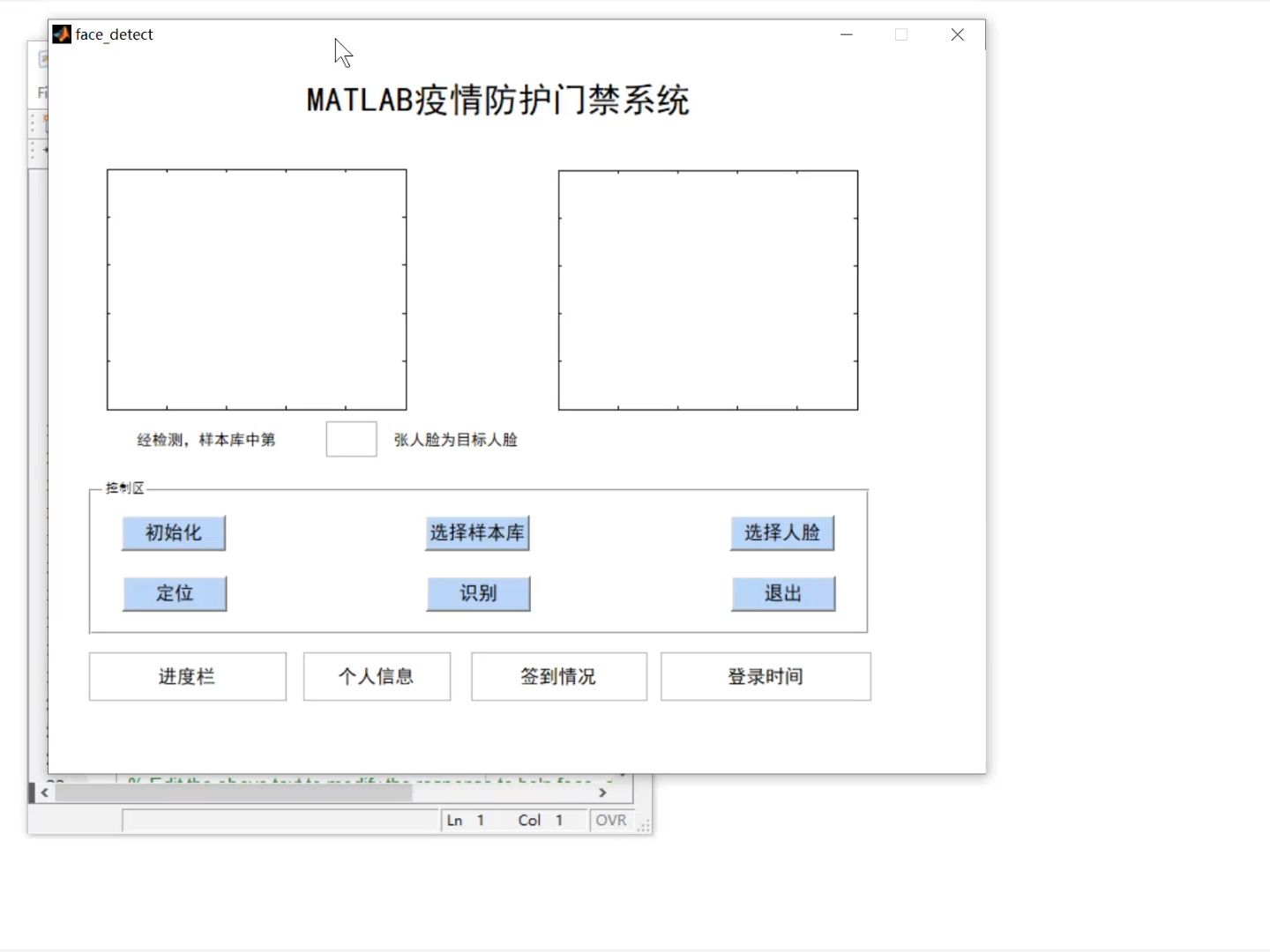Click OVR indicator in the editor status bar
The height and width of the screenshot is (952, 1270).
[x=611, y=821]
